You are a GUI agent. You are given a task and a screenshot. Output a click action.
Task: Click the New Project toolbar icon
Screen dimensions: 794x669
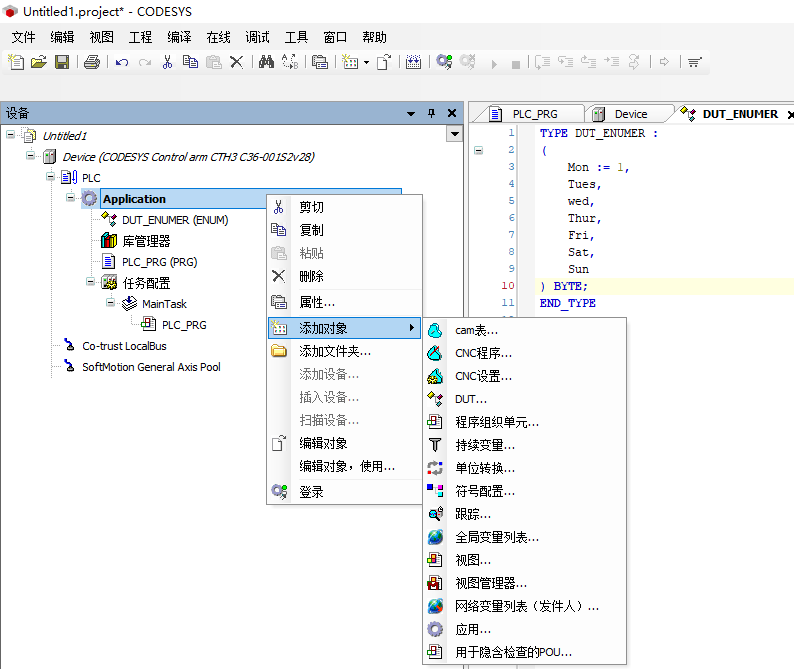pos(16,62)
